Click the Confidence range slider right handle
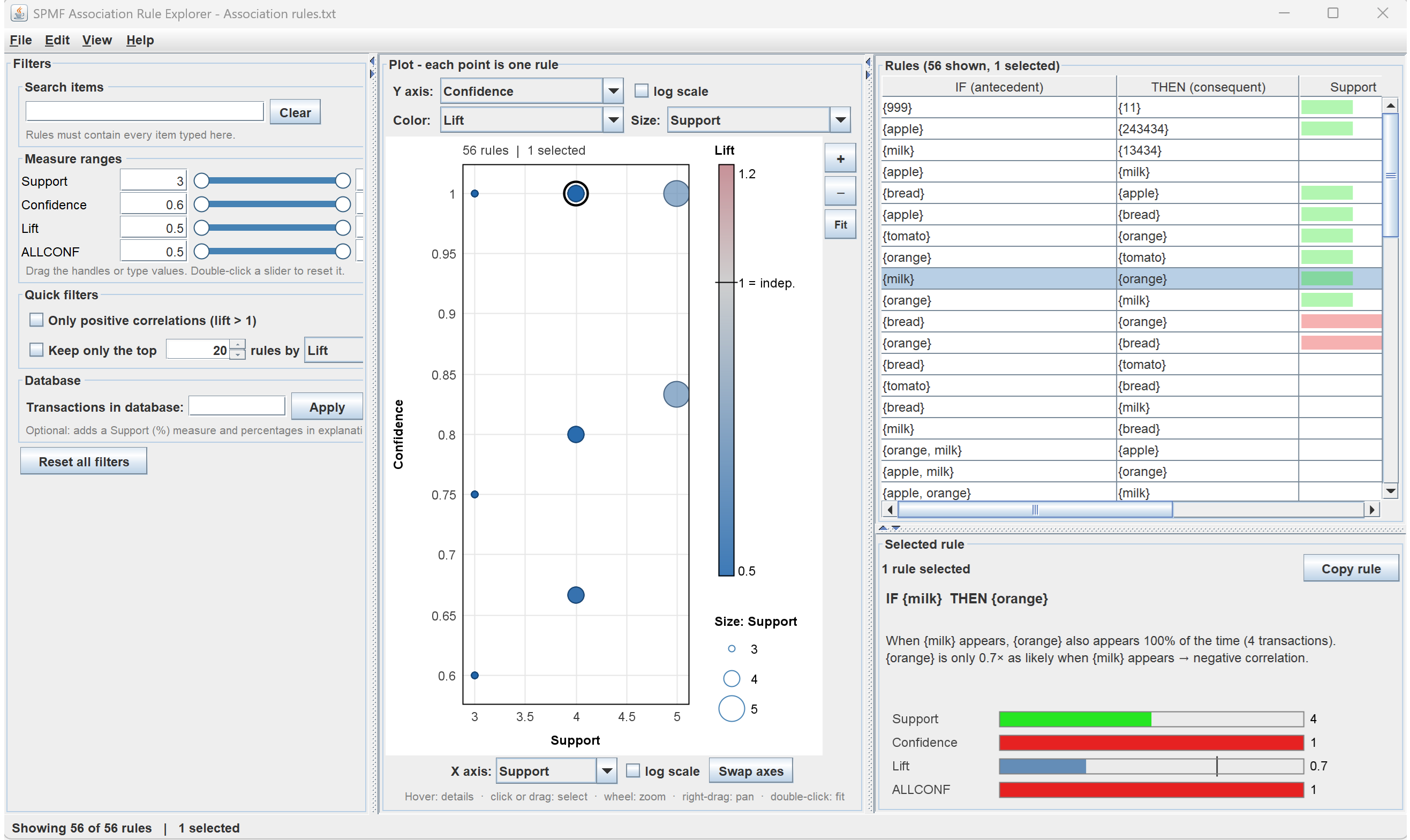The height and width of the screenshot is (840, 1410). (x=342, y=205)
